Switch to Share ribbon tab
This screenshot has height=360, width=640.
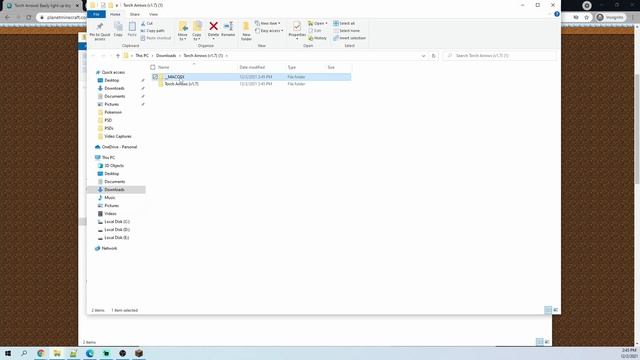[x=135, y=14]
